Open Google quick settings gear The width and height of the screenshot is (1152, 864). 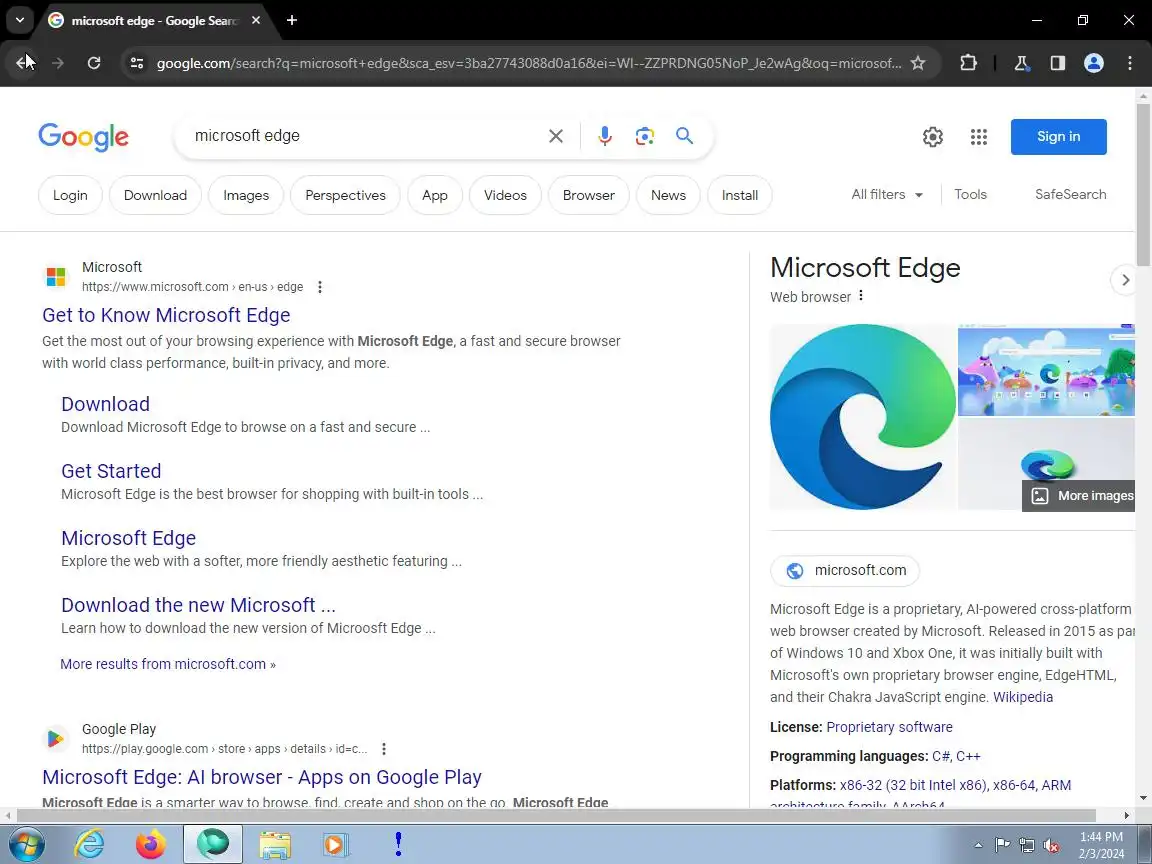click(932, 137)
